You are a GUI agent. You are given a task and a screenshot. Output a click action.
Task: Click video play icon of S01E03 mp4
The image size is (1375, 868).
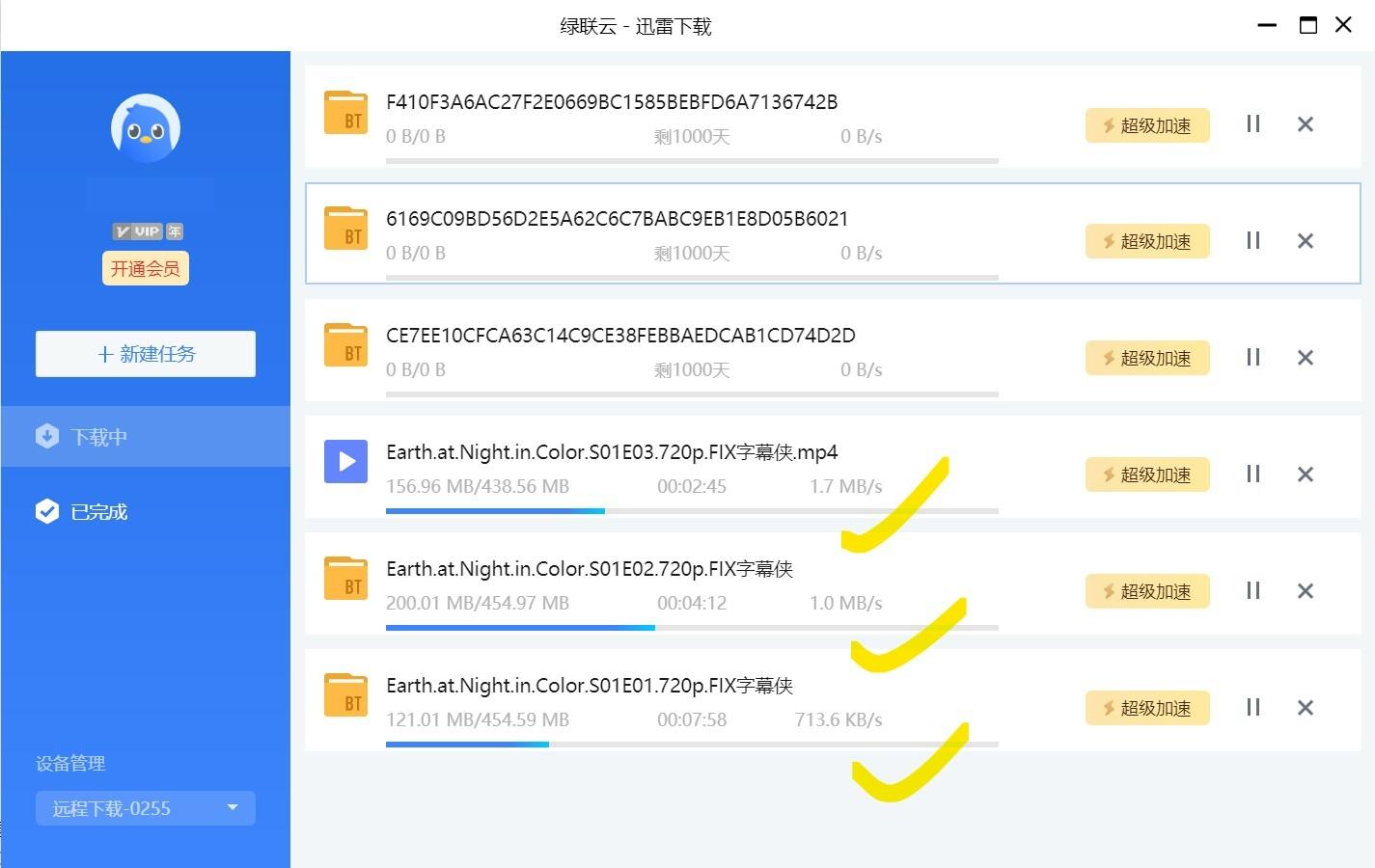pos(345,462)
